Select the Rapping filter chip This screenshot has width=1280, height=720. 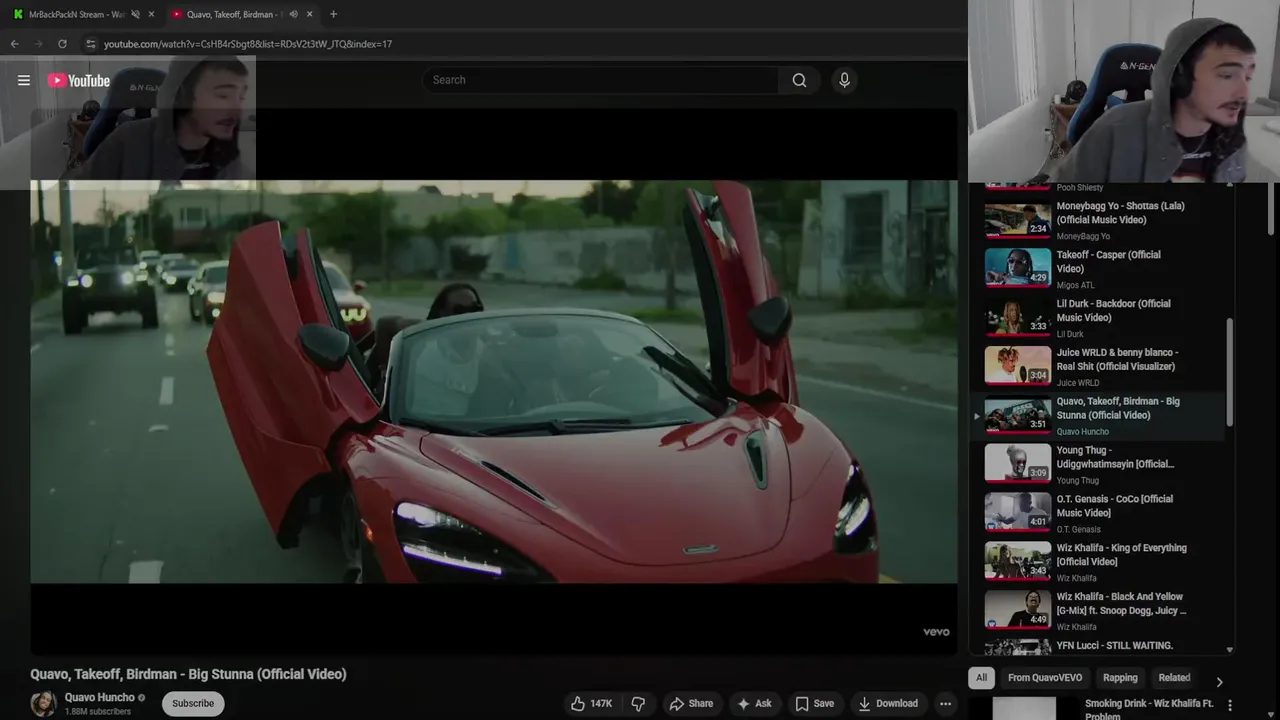click(1120, 677)
